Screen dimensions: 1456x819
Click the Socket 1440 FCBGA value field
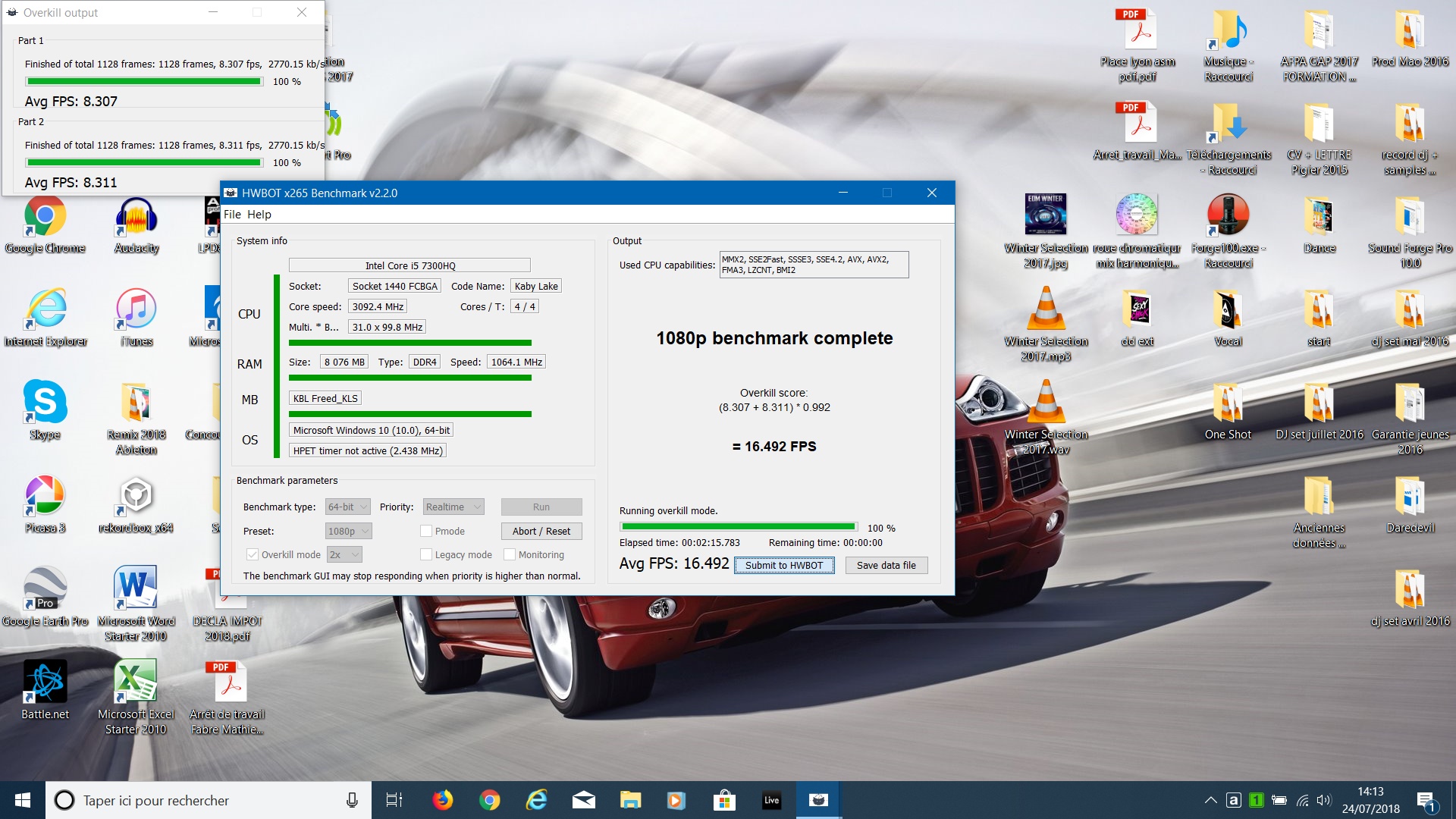click(x=395, y=287)
